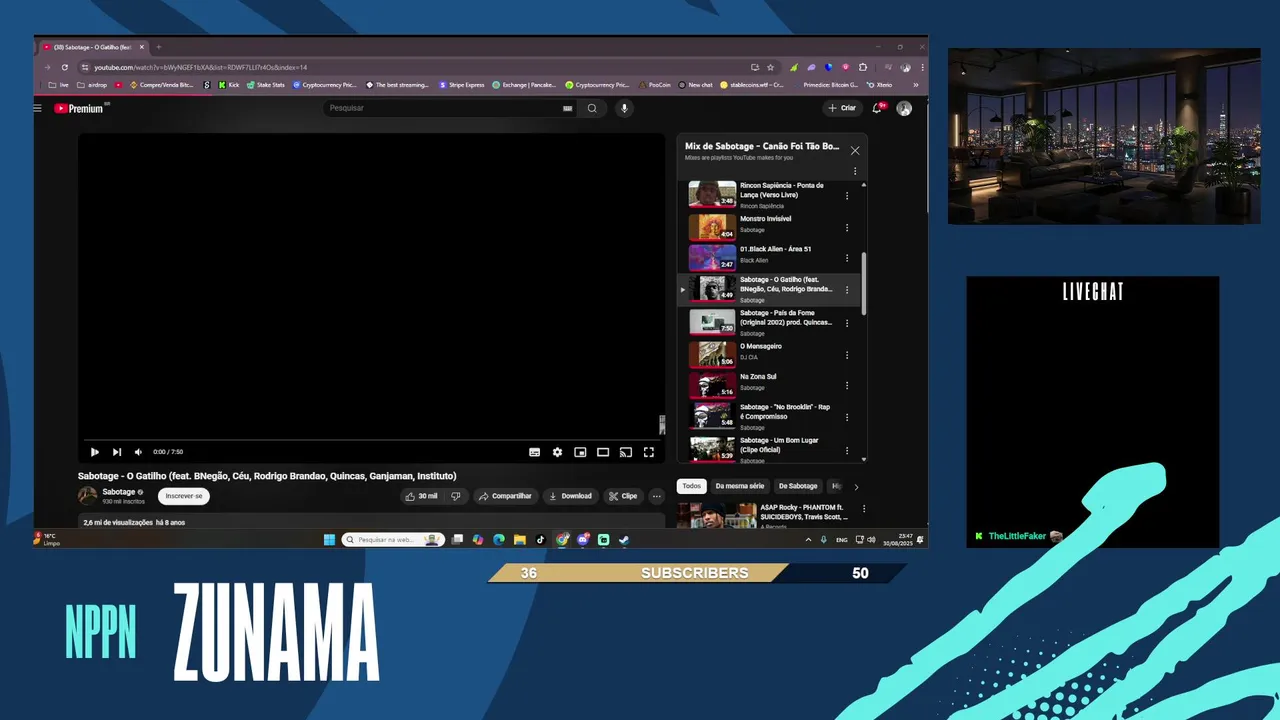Image resolution: width=1280 pixels, height=720 pixels.
Task: Open Chrome extensions puzzle icon
Action: 862,67
